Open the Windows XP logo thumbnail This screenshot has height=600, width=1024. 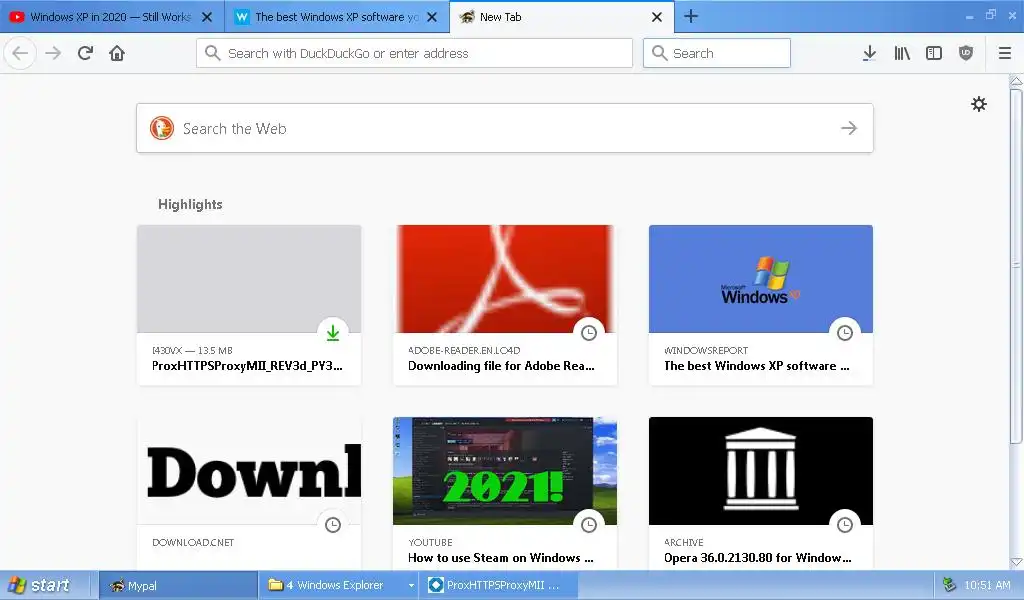click(x=761, y=279)
